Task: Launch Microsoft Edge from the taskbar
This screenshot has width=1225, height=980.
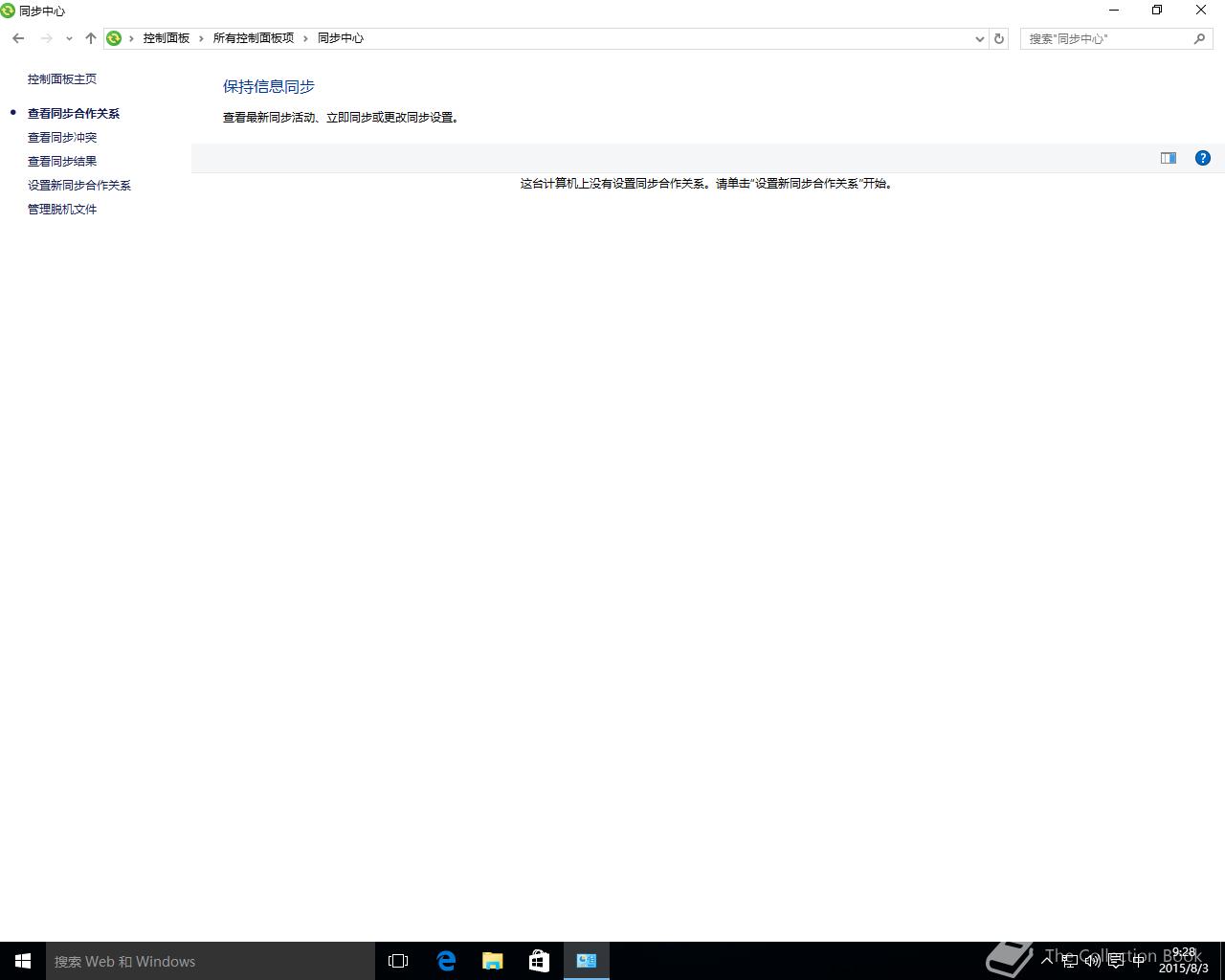Action: pyautogui.click(x=446, y=961)
